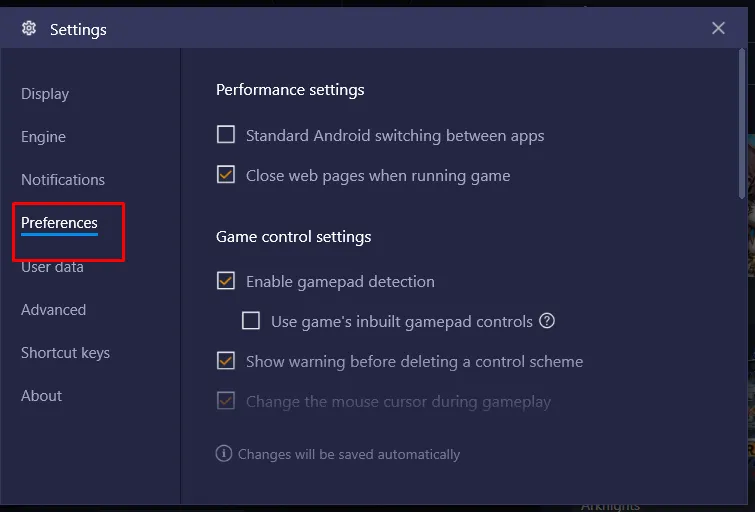This screenshot has height=512, width=755.
Task: Open the Shortcut keys section
Action: [x=65, y=353]
